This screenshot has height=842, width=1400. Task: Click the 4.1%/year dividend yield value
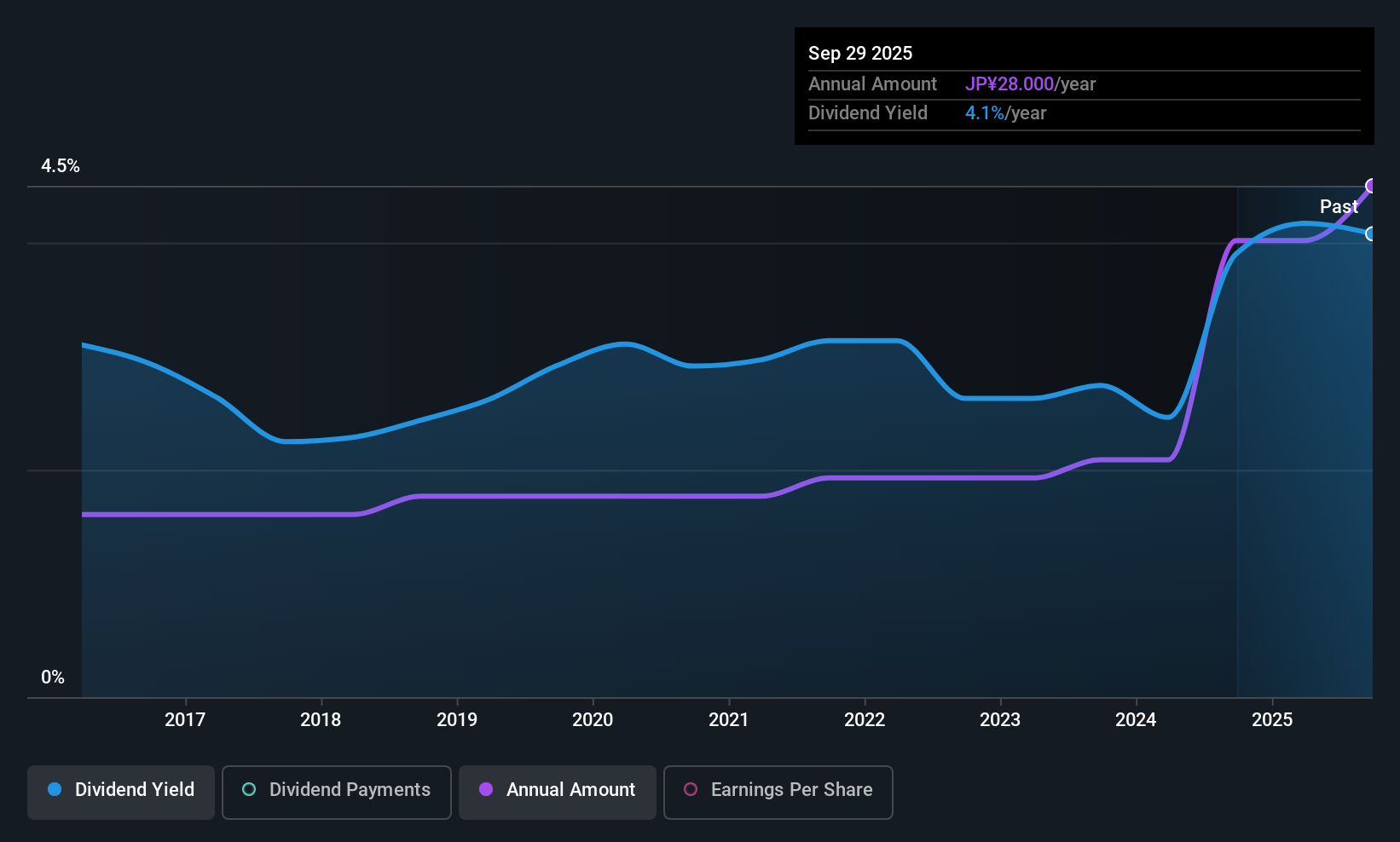point(1005,113)
